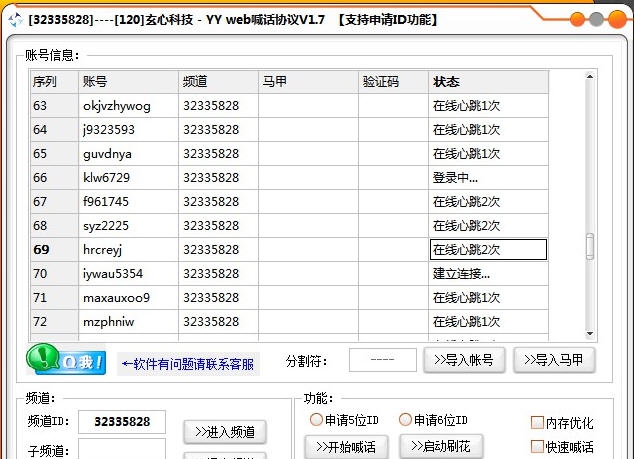Viewport: 635px width, 459px height.
Task: Select account row hrcreyj
Action: (290, 250)
